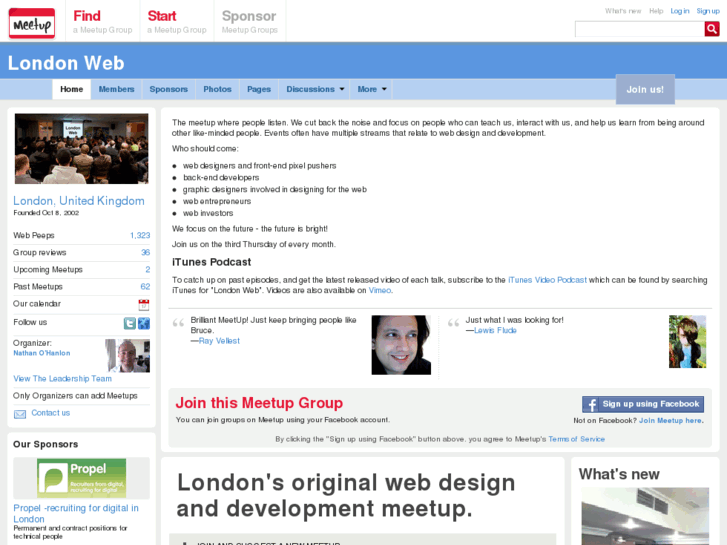Click the Contact us link
This screenshot has height=545, width=727.
click(51, 413)
